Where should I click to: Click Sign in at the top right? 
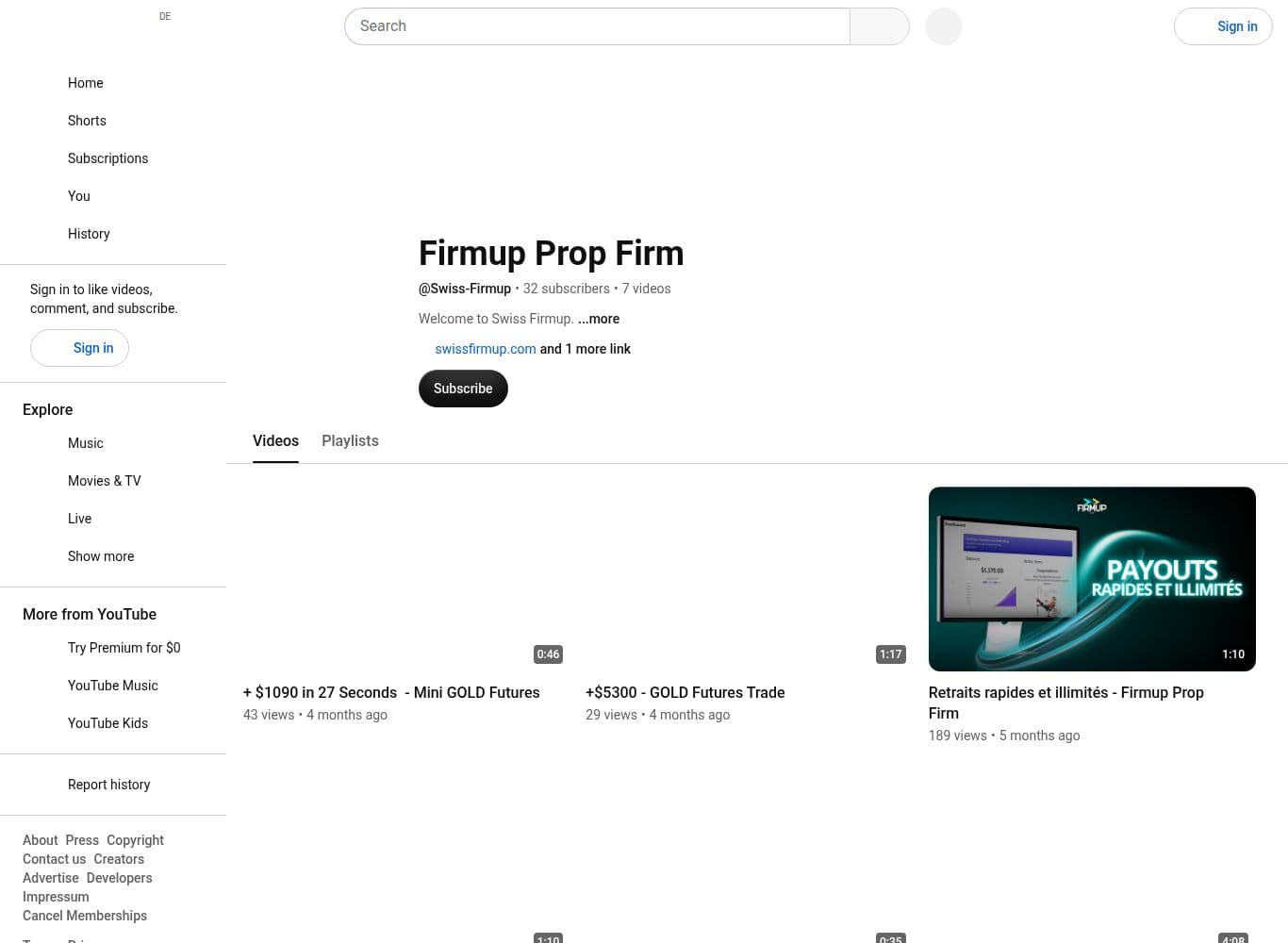(x=1223, y=26)
